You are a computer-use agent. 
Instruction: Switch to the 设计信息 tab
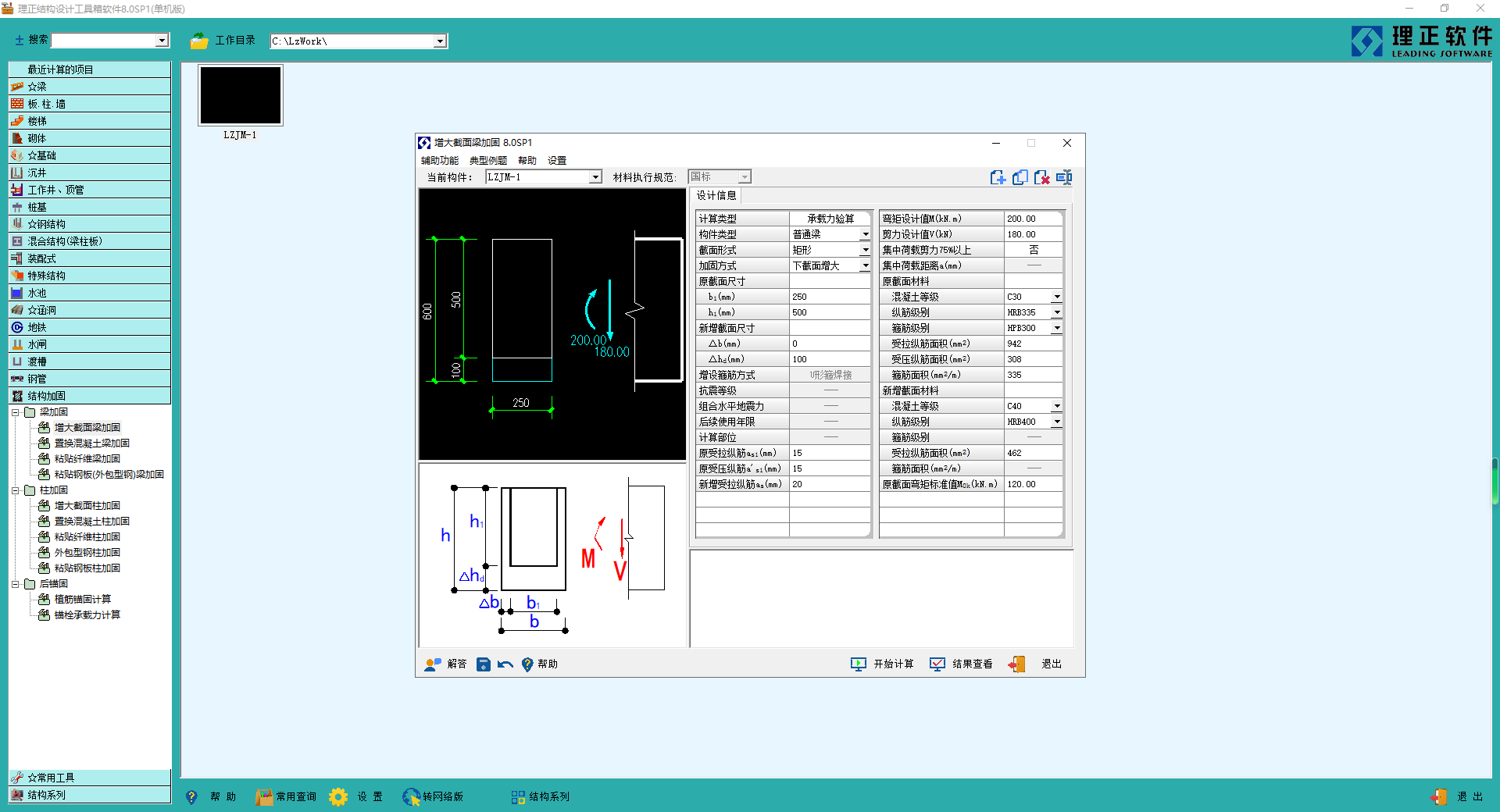(x=716, y=195)
